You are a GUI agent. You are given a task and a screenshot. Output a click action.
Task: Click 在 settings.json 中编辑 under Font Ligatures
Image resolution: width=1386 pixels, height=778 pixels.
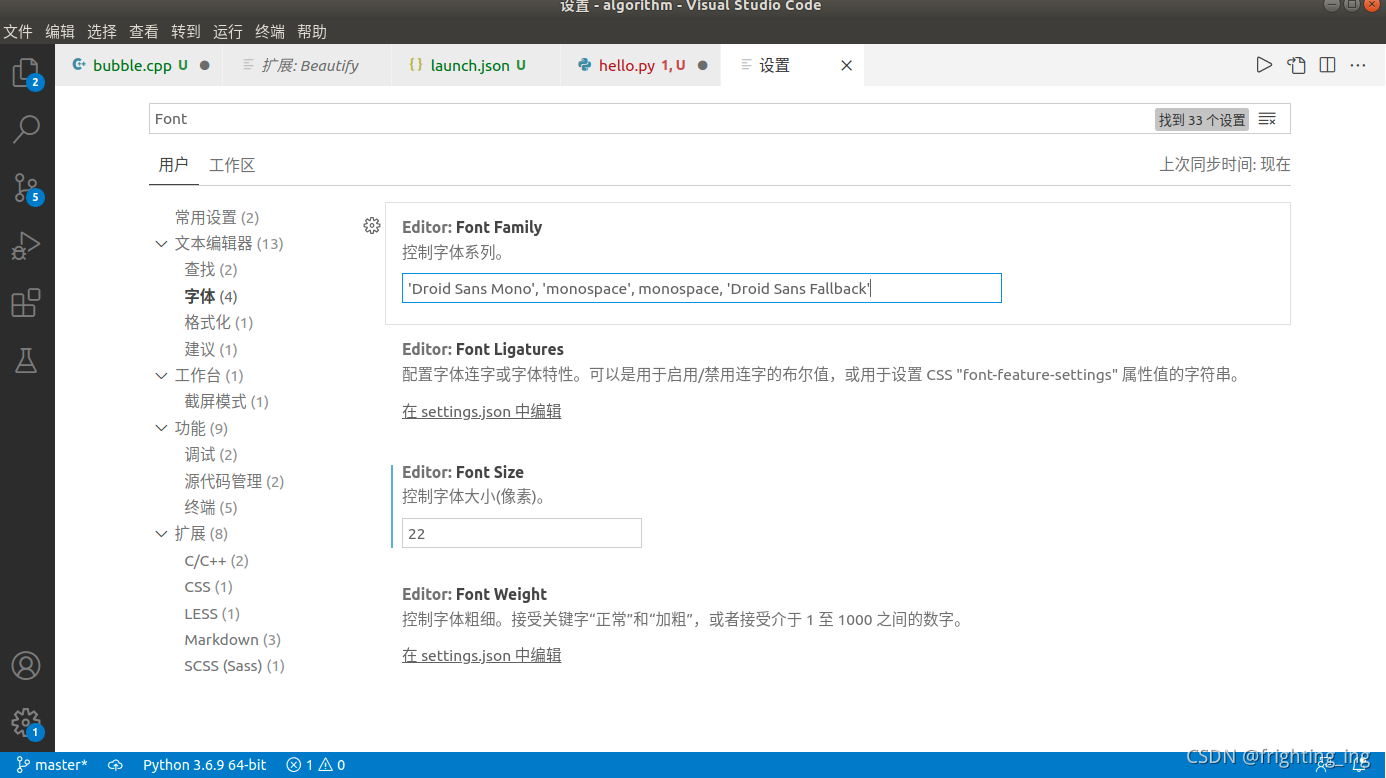tap(481, 411)
